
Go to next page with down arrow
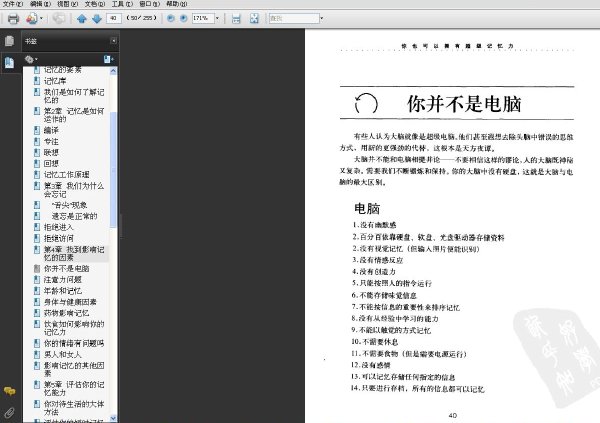97,18
